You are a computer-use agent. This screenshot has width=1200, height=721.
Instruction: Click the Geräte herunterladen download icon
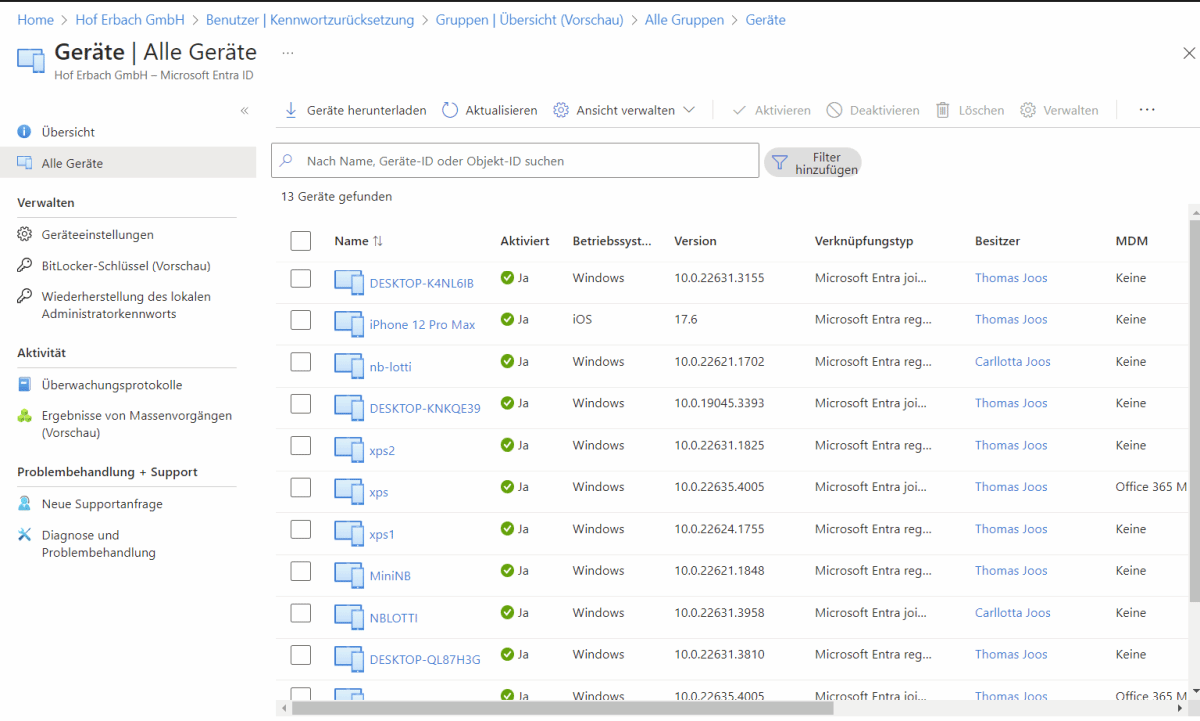click(x=291, y=110)
